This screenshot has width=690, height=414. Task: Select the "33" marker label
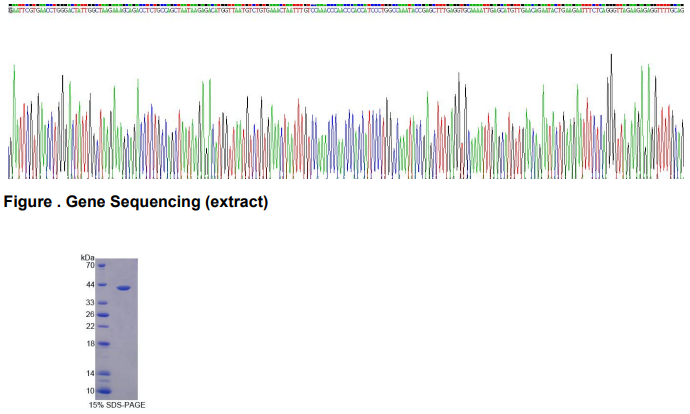click(x=90, y=303)
